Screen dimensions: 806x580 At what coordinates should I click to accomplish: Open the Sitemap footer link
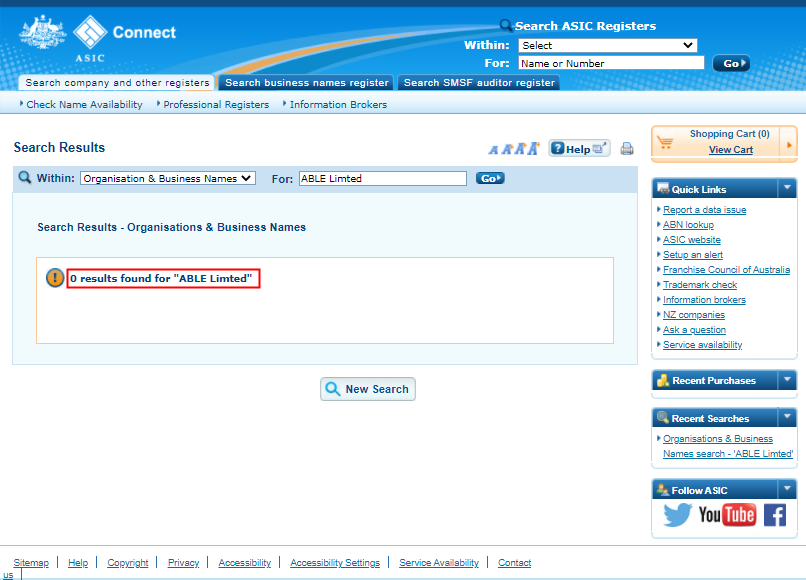31,563
